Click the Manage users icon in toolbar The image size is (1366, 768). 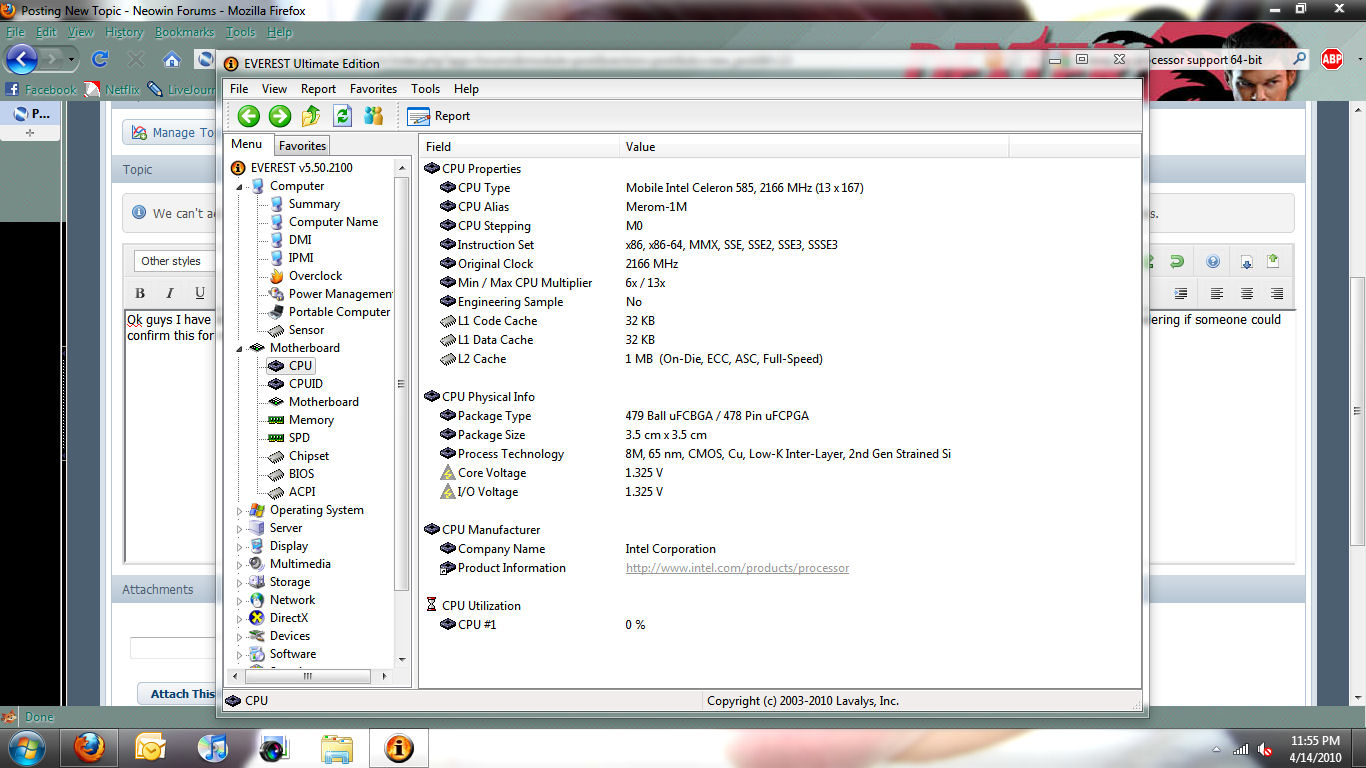click(x=373, y=116)
